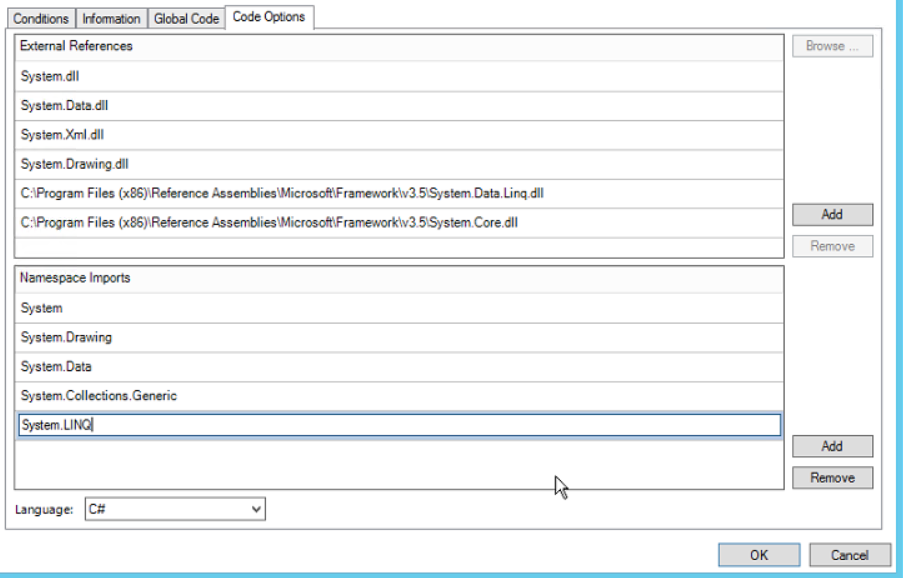903x578 pixels.
Task: Select the System.dll reference row
Action: [x=399, y=76]
